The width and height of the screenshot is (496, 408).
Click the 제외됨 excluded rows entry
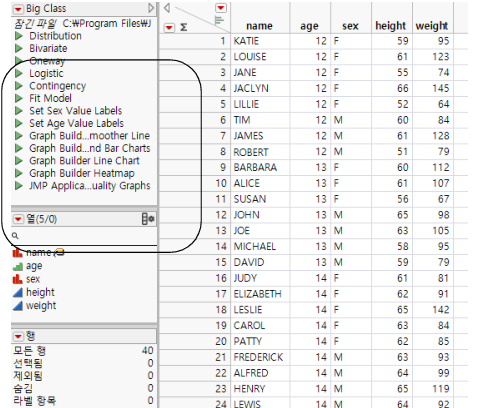[28, 376]
